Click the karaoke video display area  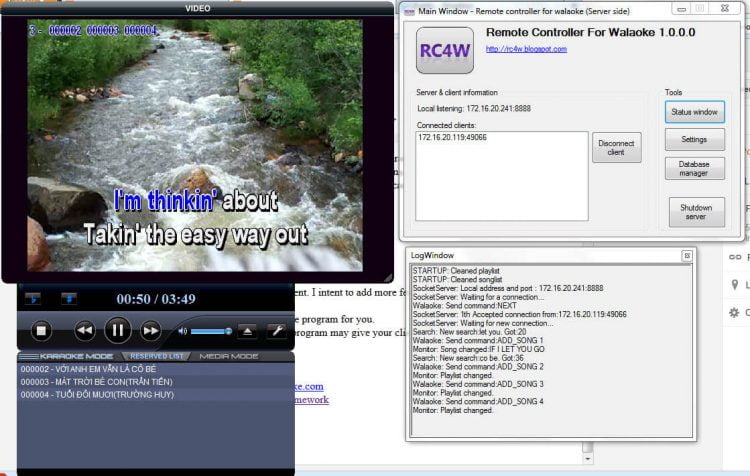[x=195, y=145]
